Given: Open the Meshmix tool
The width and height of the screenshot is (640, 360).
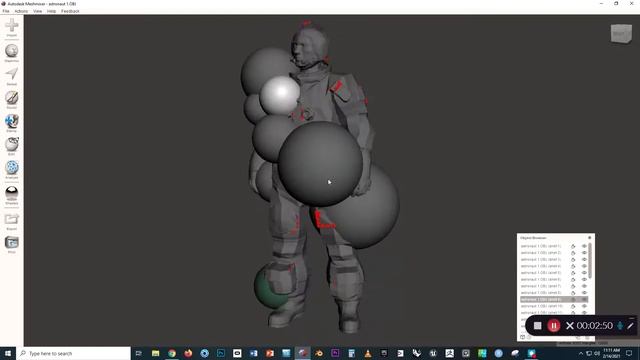Looking at the screenshot, I should (11, 53).
